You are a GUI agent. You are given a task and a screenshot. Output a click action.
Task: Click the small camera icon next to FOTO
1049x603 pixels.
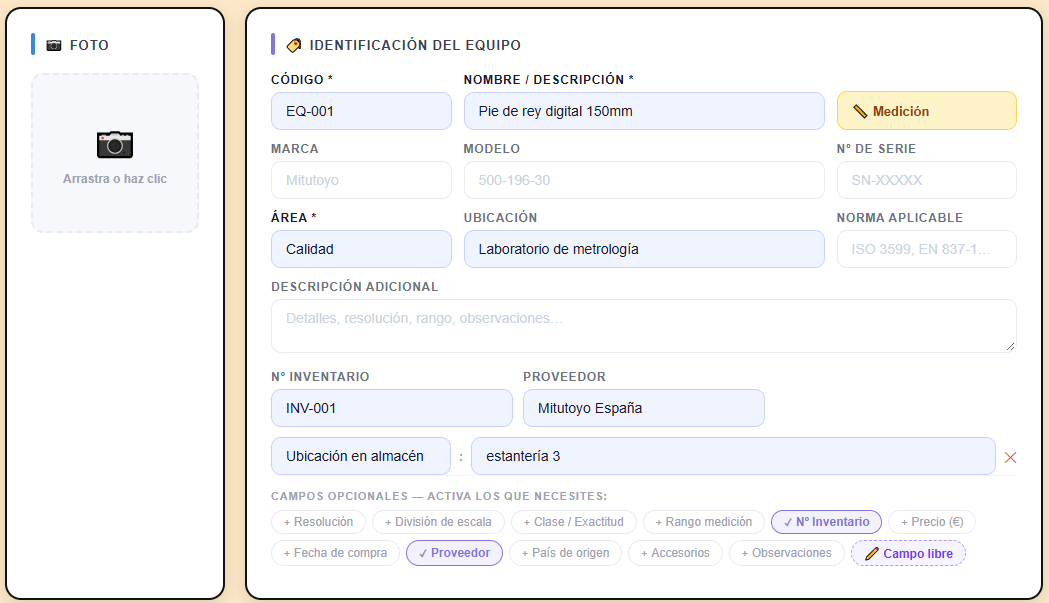pos(54,46)
